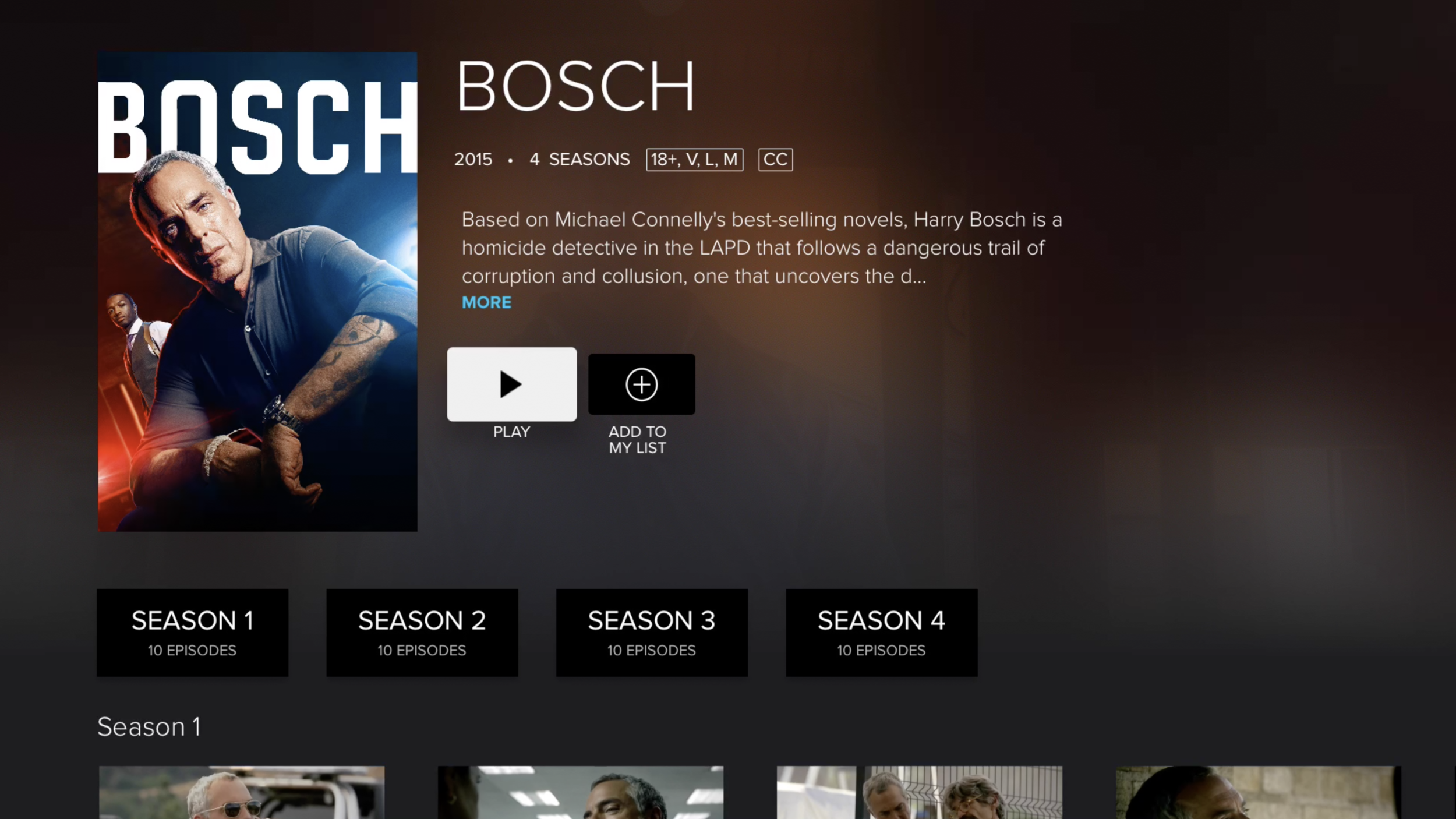Viewport: 1456px width, 819px height.
Task: Click the Bosch poster artwork
Action: click(257, 291)
